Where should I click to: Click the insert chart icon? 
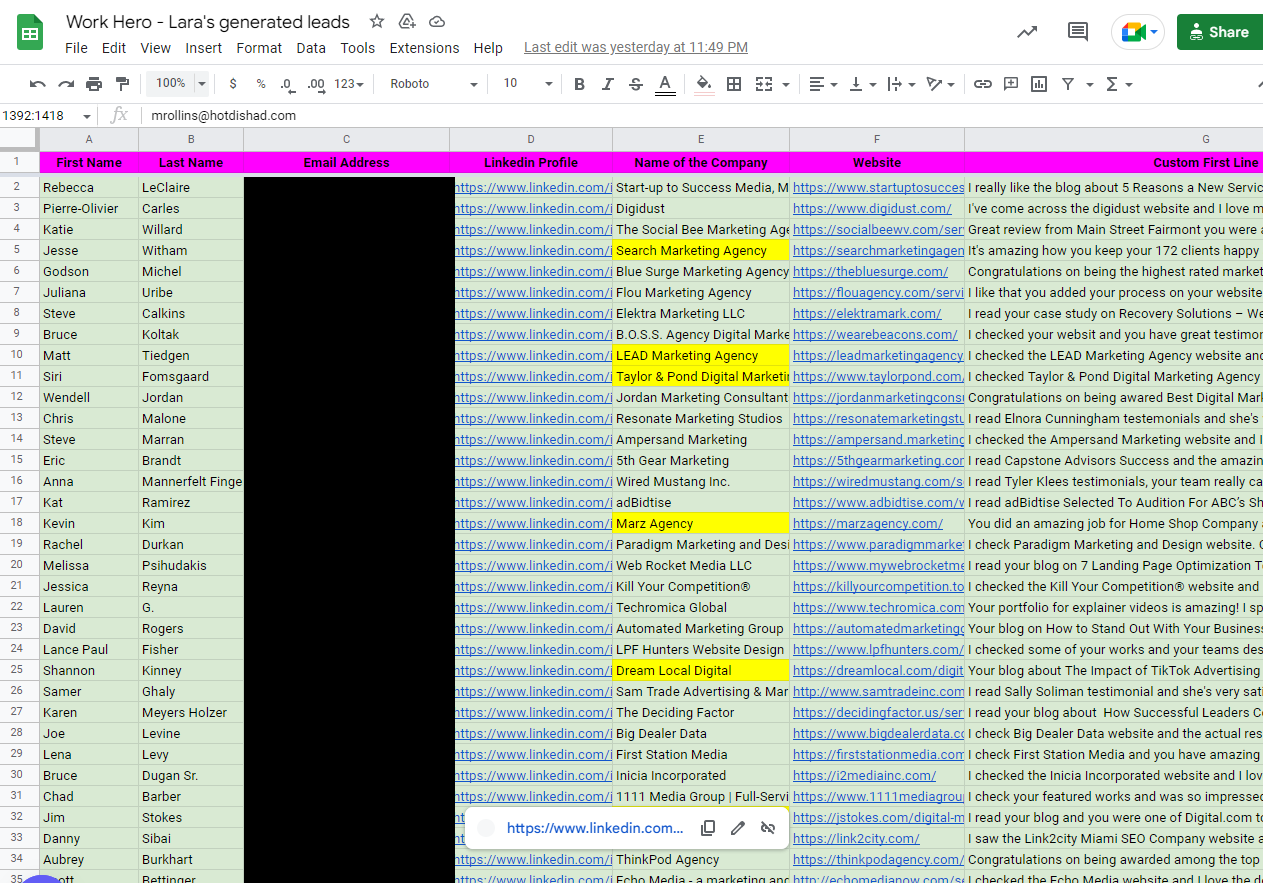[1039, 84]
